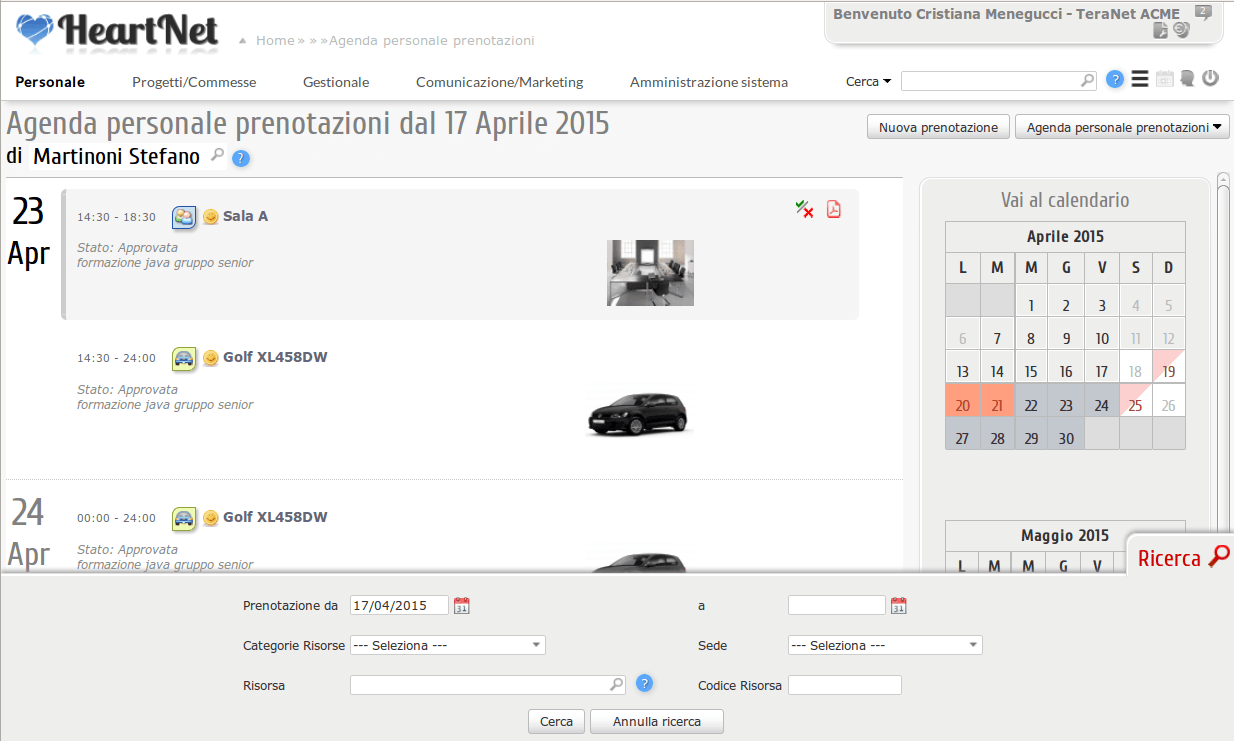
Task: Open the messages bubble icon showing 2
Action: pos(1203,13)
